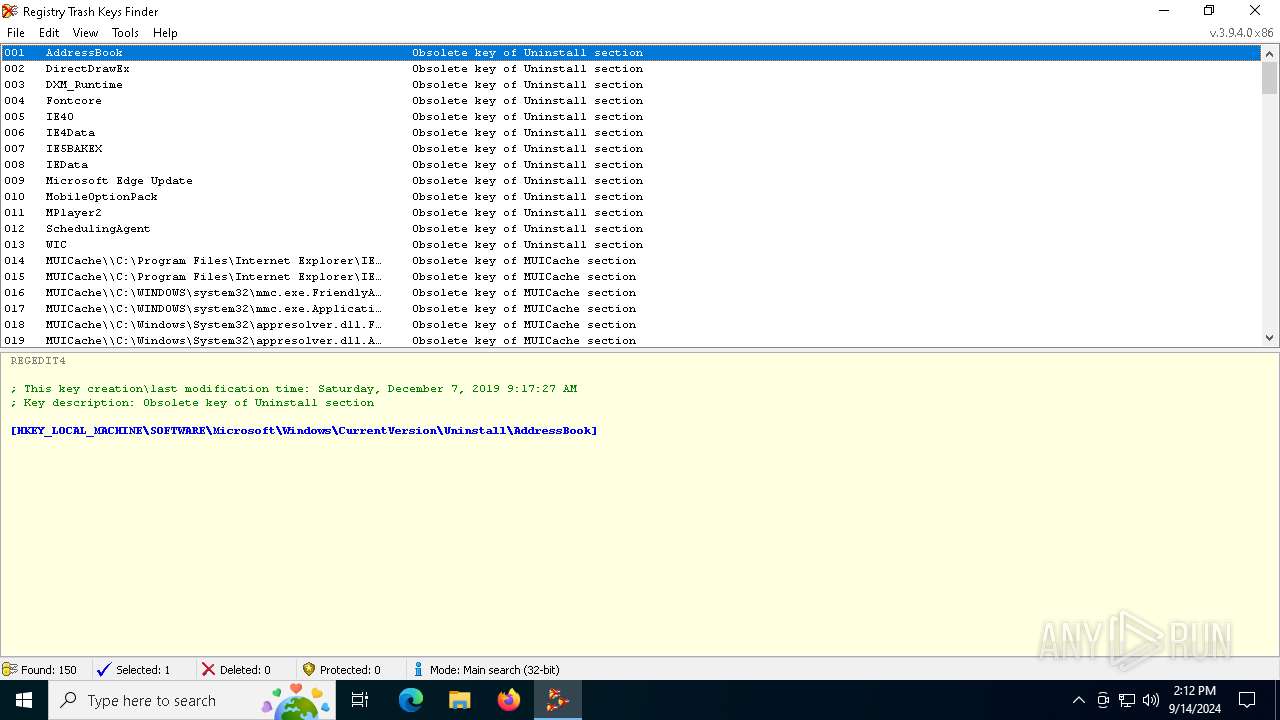This screenshot has width=1280, height=720.
Task: Select row 013 WIC
Action: point(631,245)
